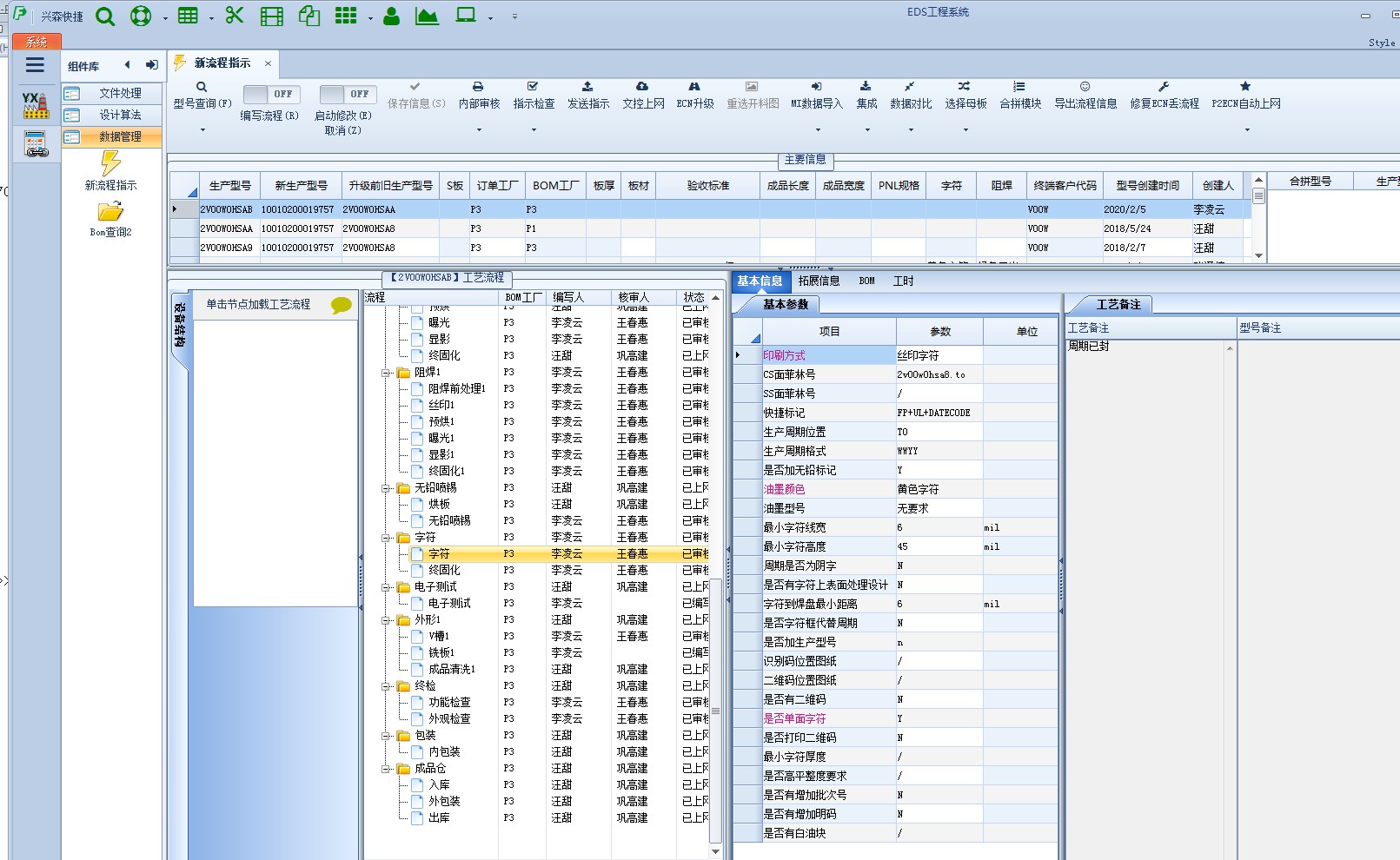The width and height of the screenshot is (1400, 860).
Task: Select the 功能检查 process node
Action: tap(449, 703)
